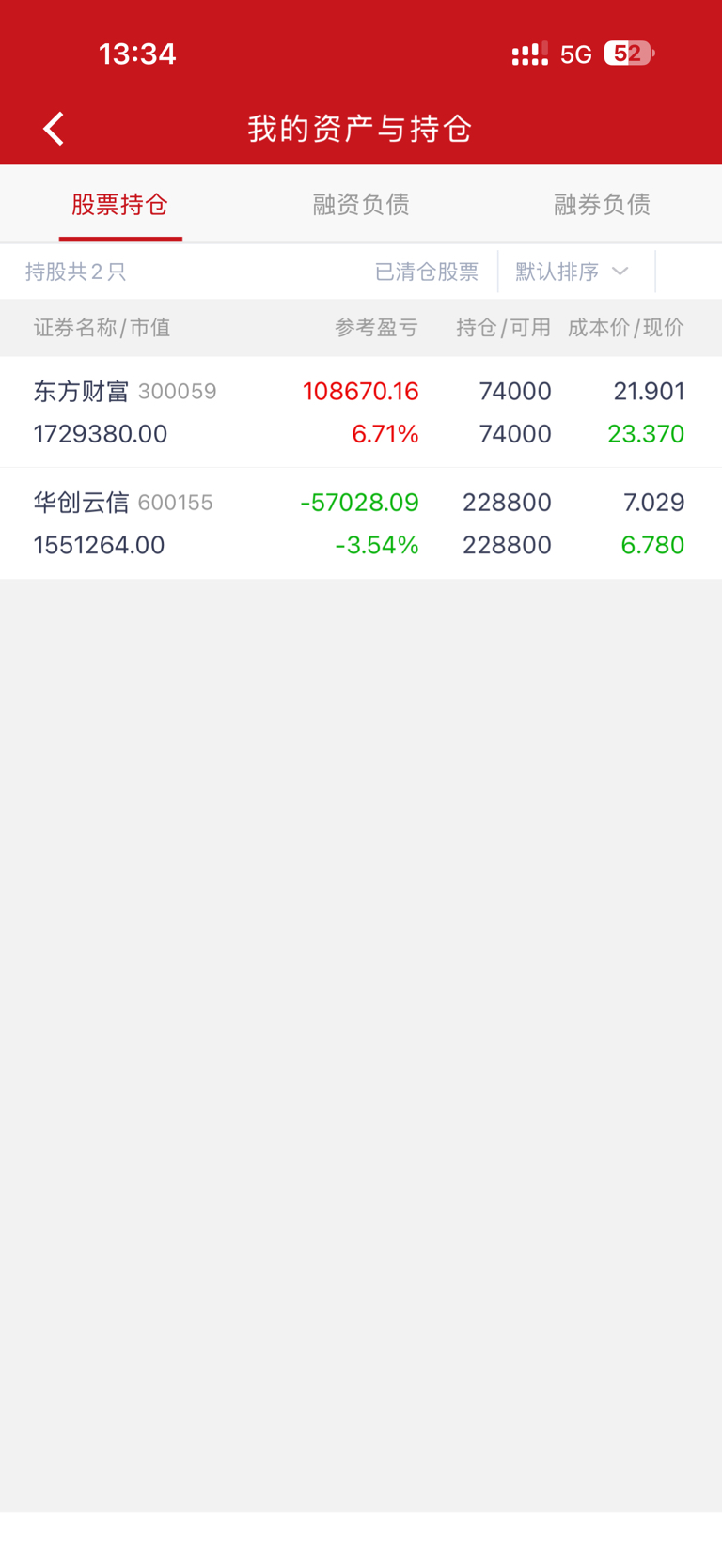The height and width of the screenshot is (1568, 722).
Task: Tap the battery level indicator
Action: point(628,54)
